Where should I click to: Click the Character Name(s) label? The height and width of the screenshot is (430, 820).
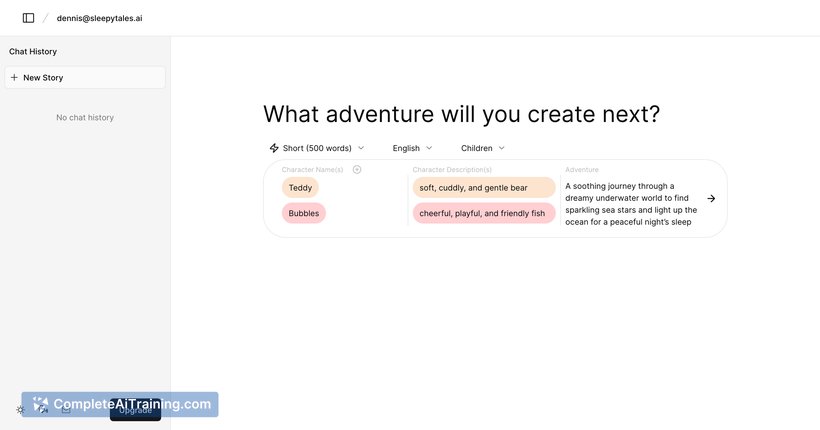pyautogui.click(x=312, y=169)
